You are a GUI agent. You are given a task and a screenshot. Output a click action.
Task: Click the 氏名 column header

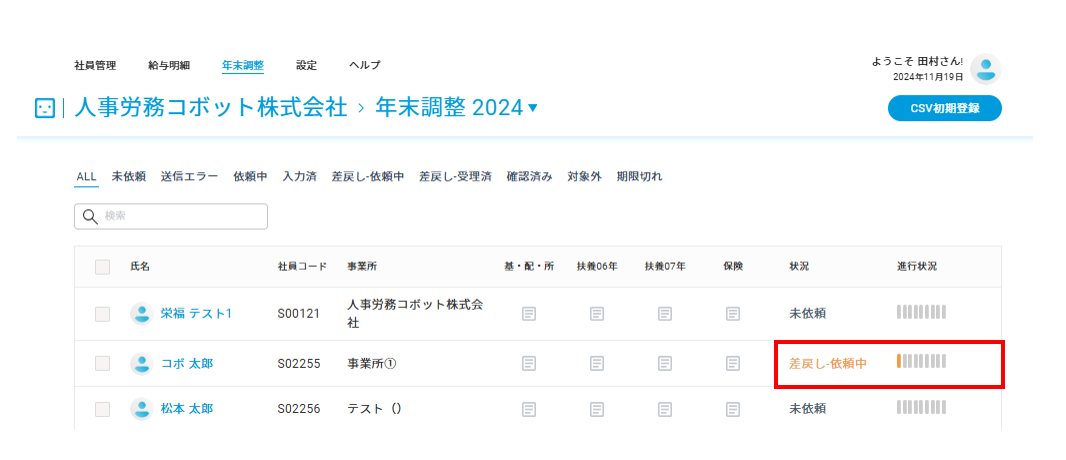tap(140, 266)
